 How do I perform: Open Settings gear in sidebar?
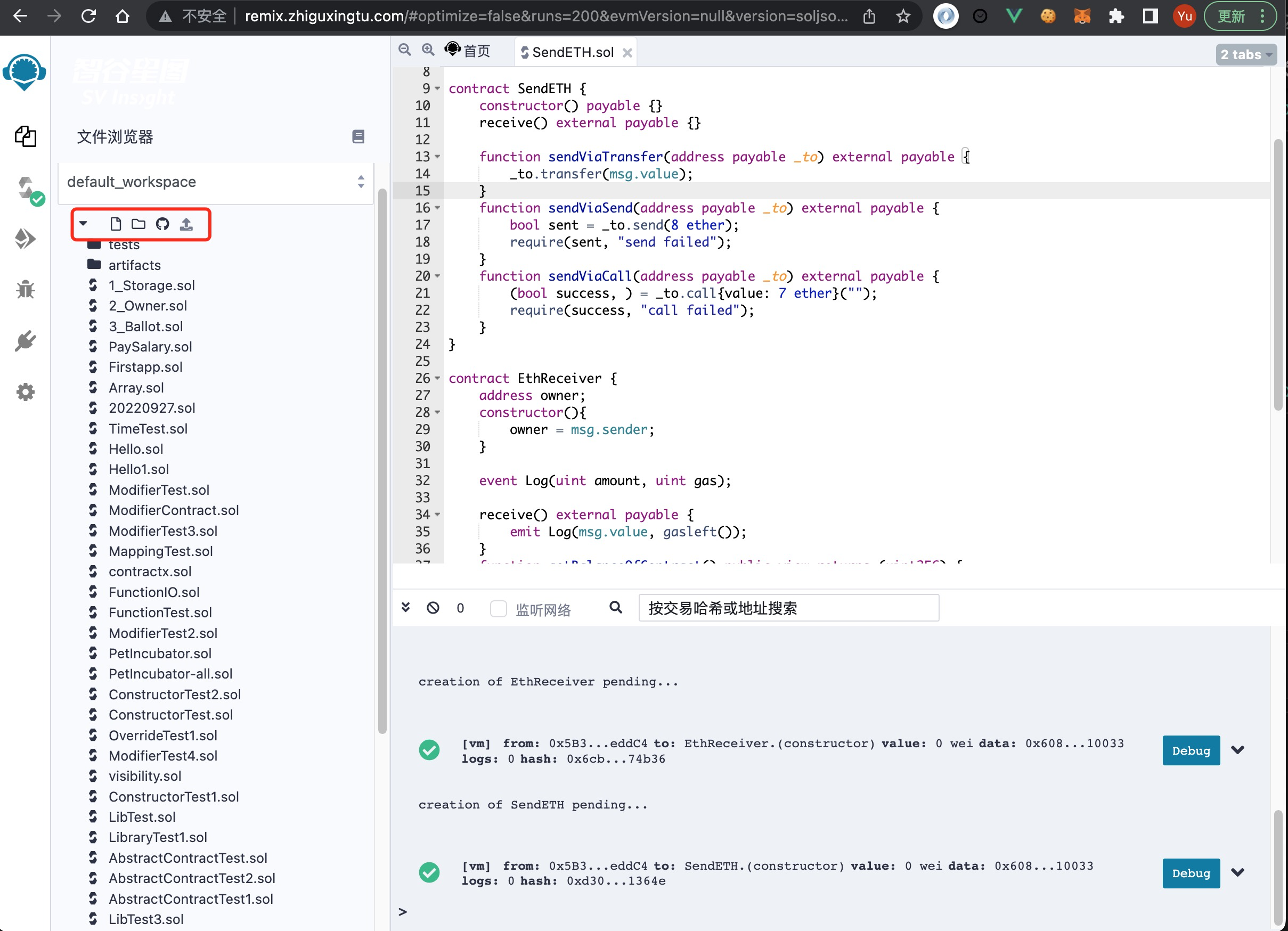(25, 391)
